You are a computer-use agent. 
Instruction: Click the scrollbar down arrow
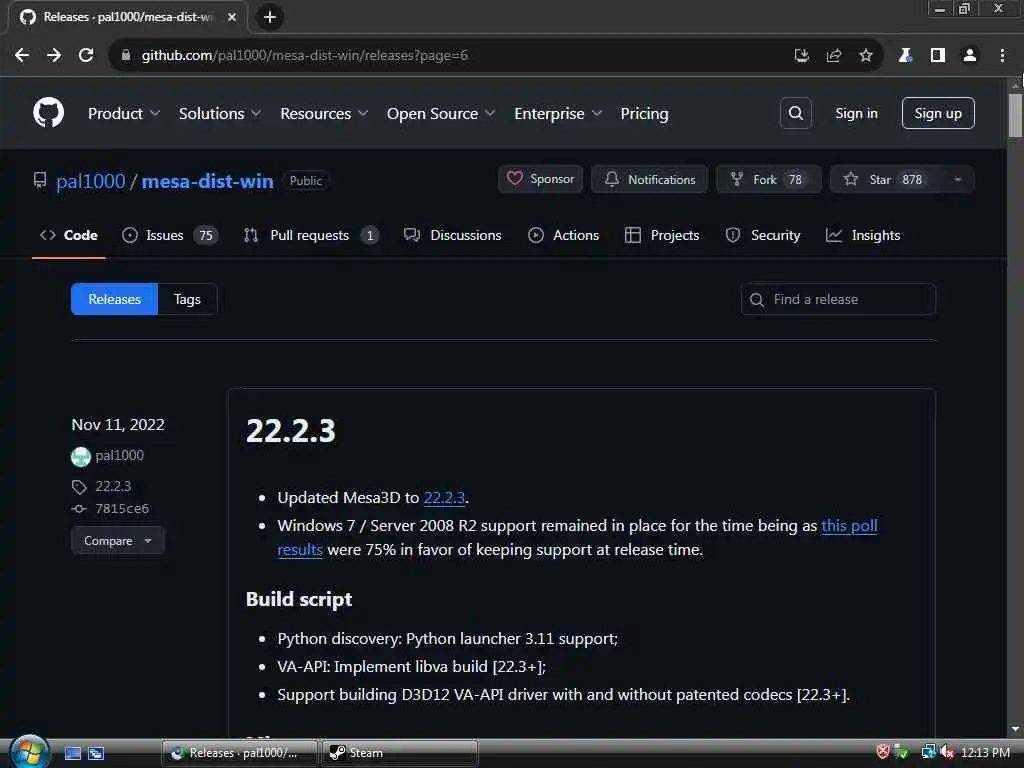1015,729
